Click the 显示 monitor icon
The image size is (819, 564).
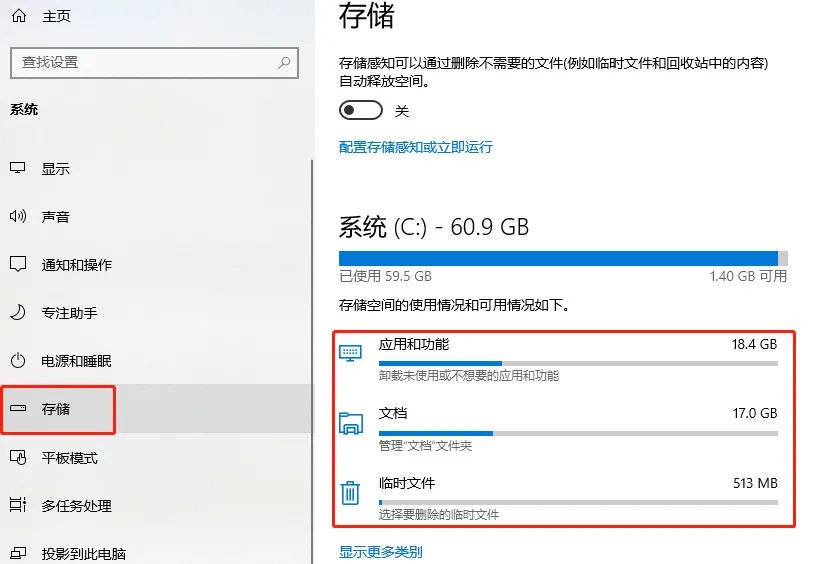(18, 168)
